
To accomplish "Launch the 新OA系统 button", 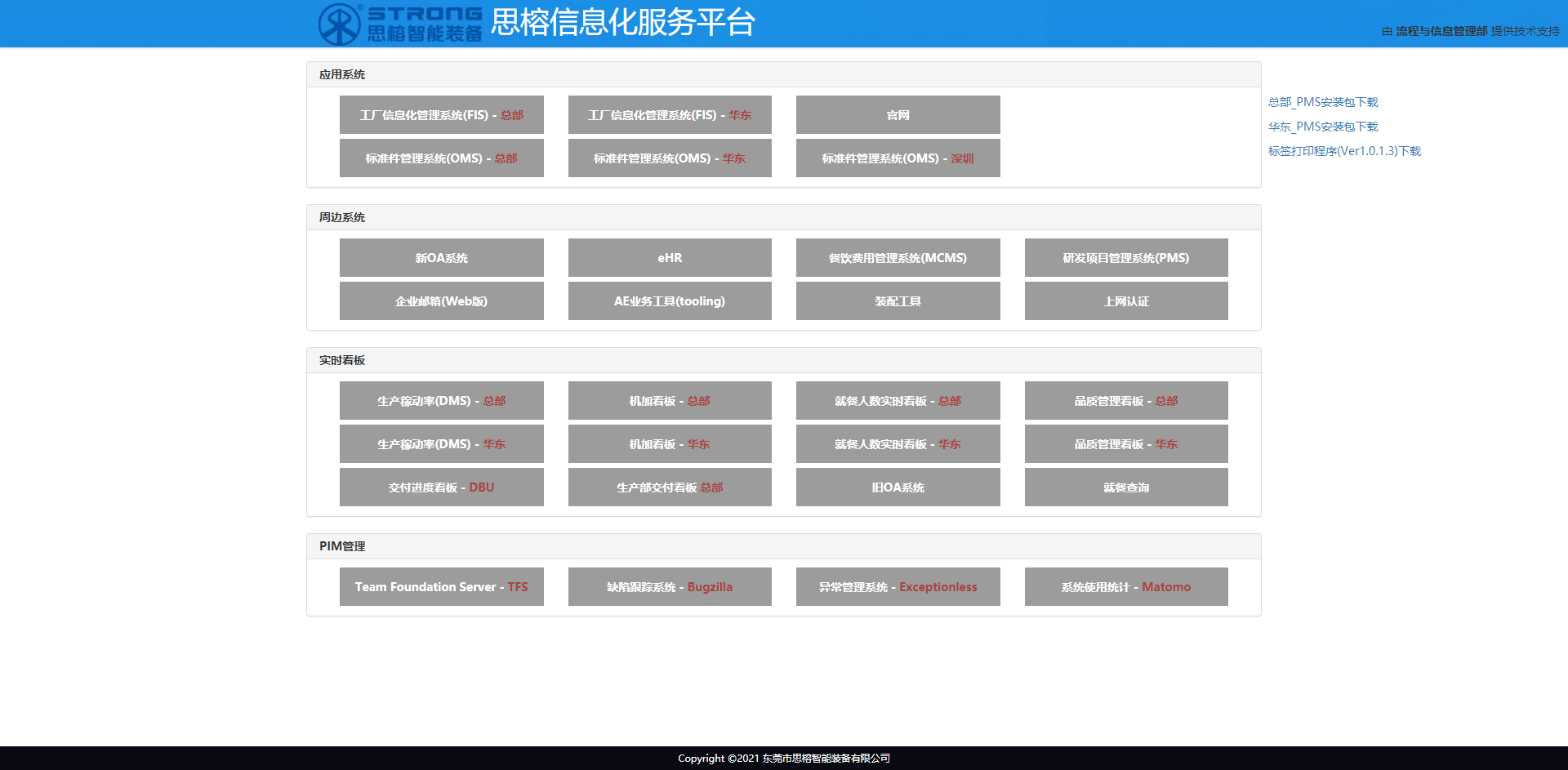I will [x=442, y=258].
